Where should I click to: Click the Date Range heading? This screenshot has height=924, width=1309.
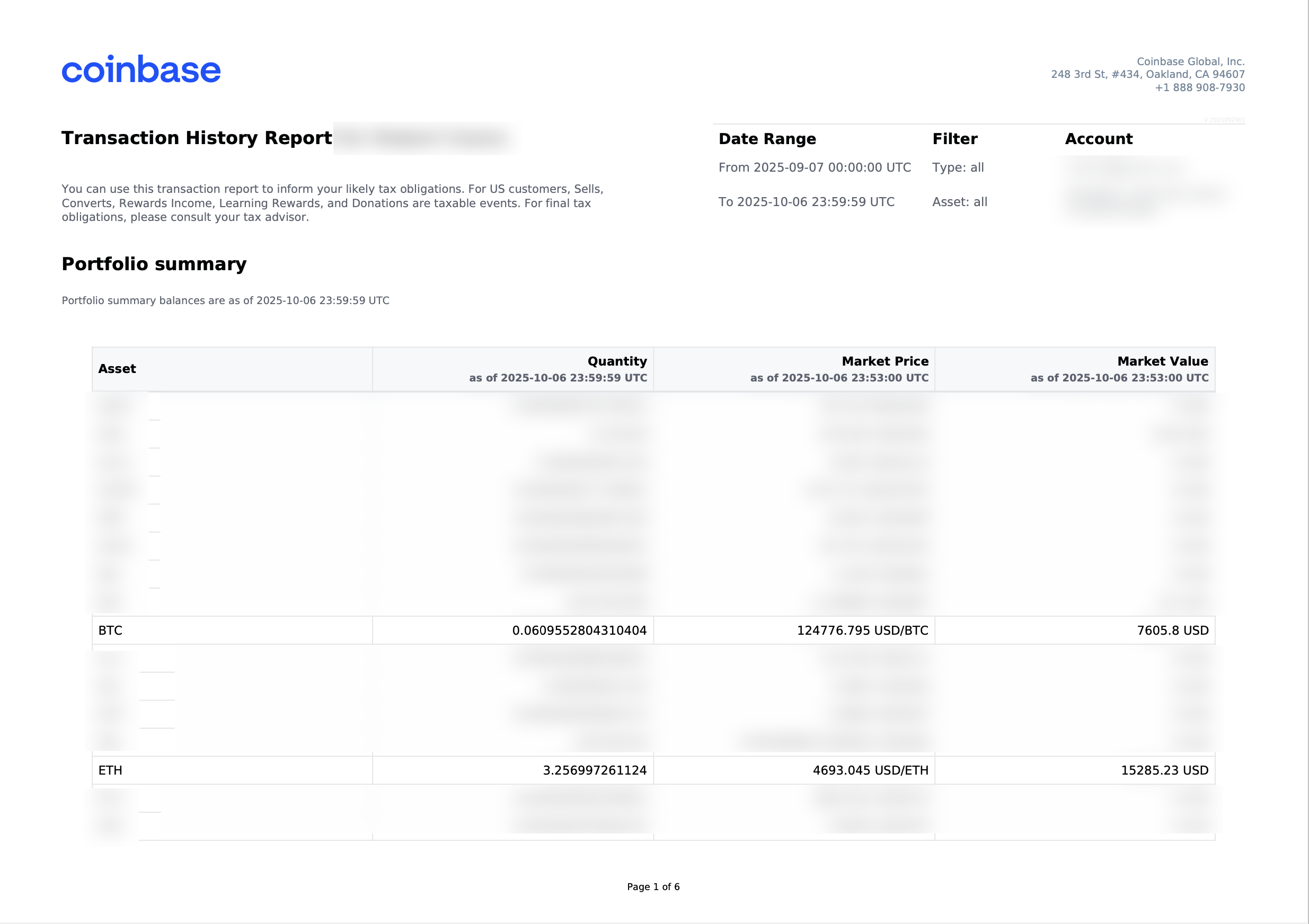tap(767, 139)
